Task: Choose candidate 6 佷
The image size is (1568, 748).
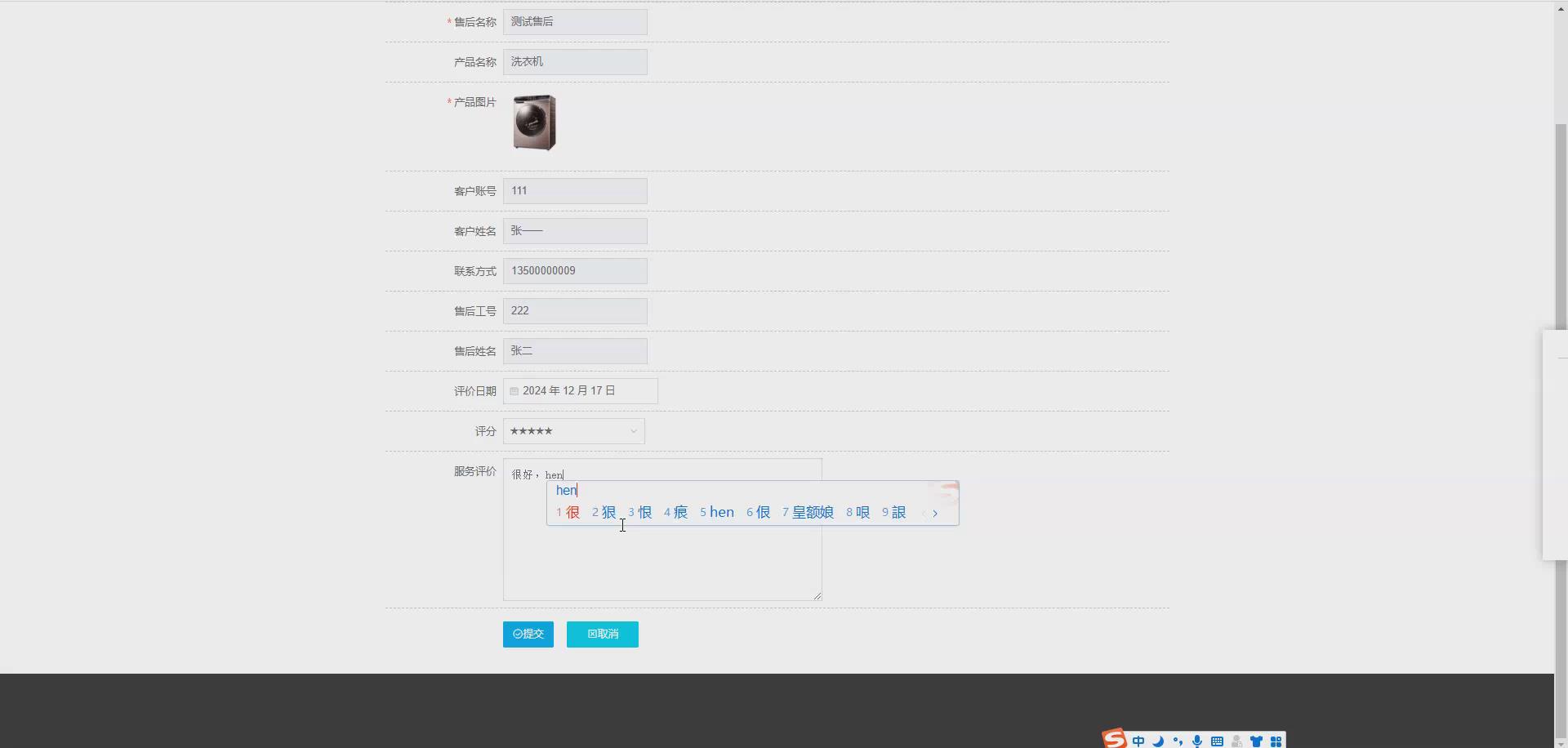Action: pyautogui.click(x=759, y=513)
